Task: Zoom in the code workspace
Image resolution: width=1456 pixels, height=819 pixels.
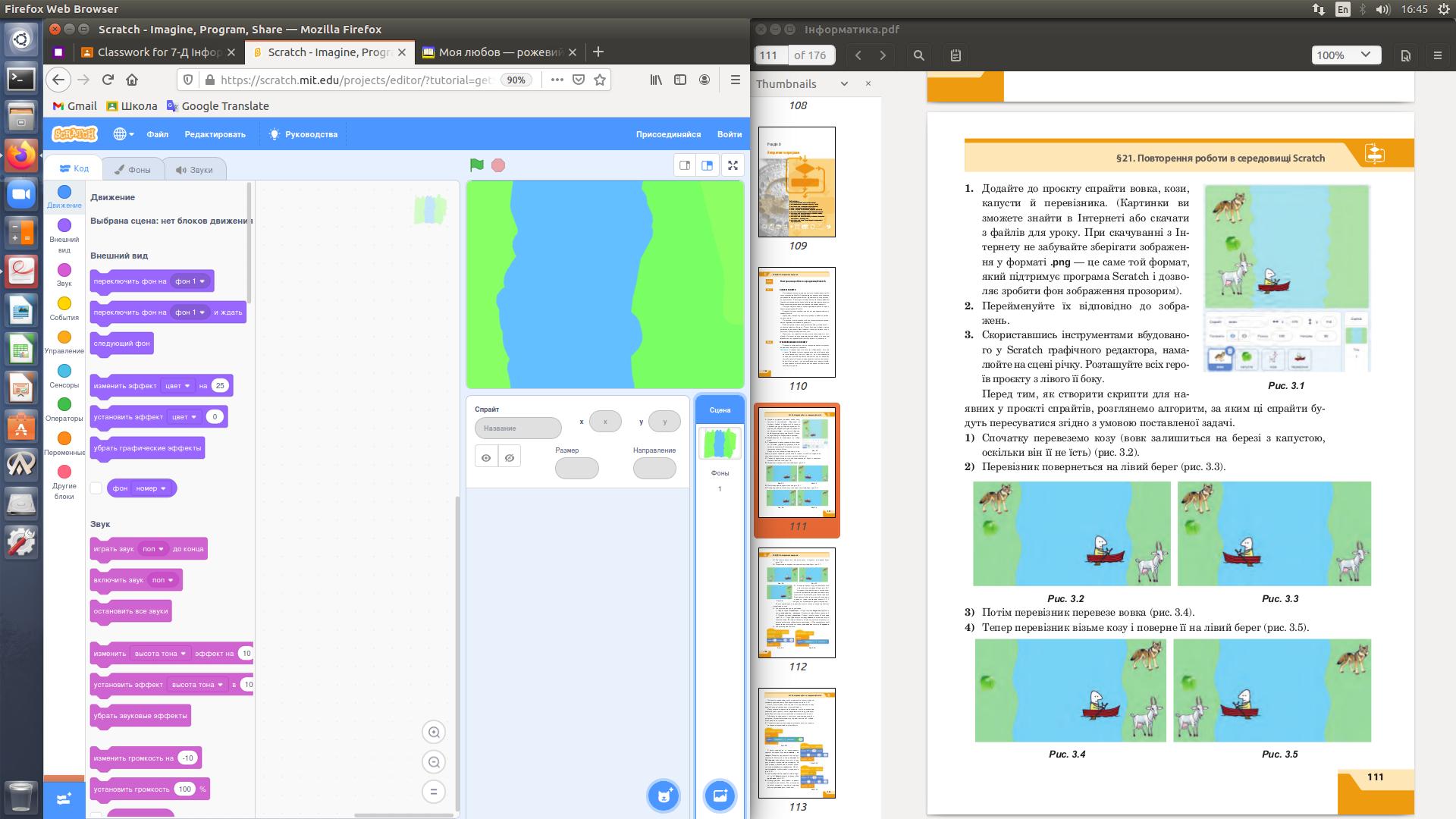Action: 434,733
